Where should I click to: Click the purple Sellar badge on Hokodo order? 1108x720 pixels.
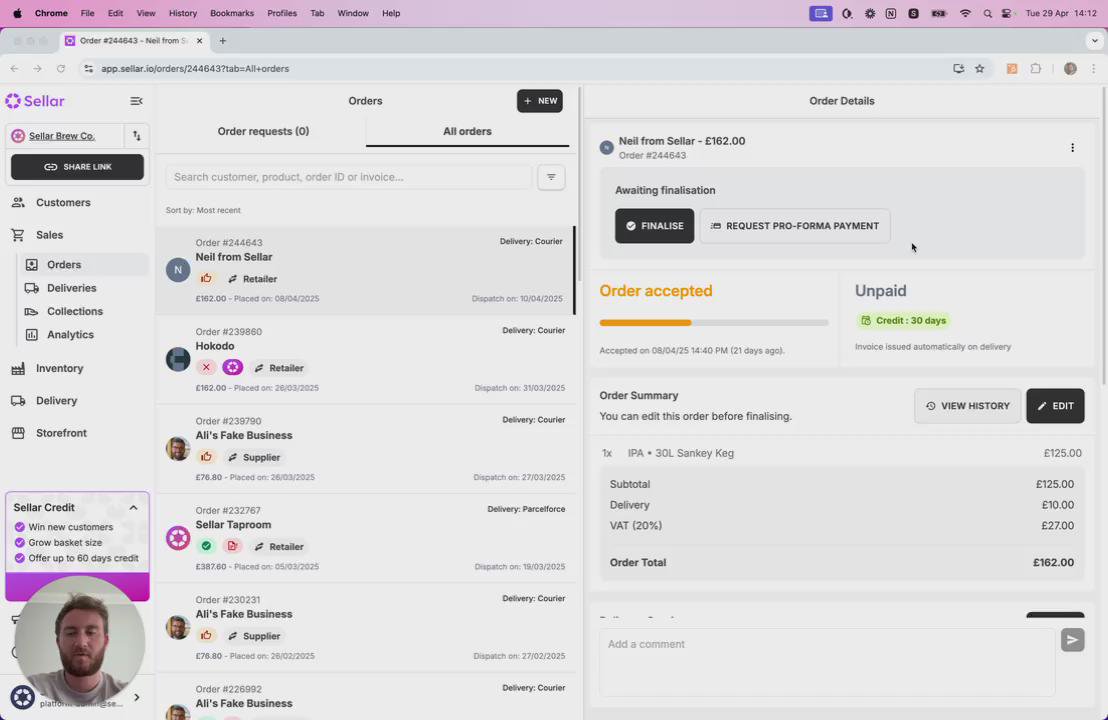tap(232, 367)
